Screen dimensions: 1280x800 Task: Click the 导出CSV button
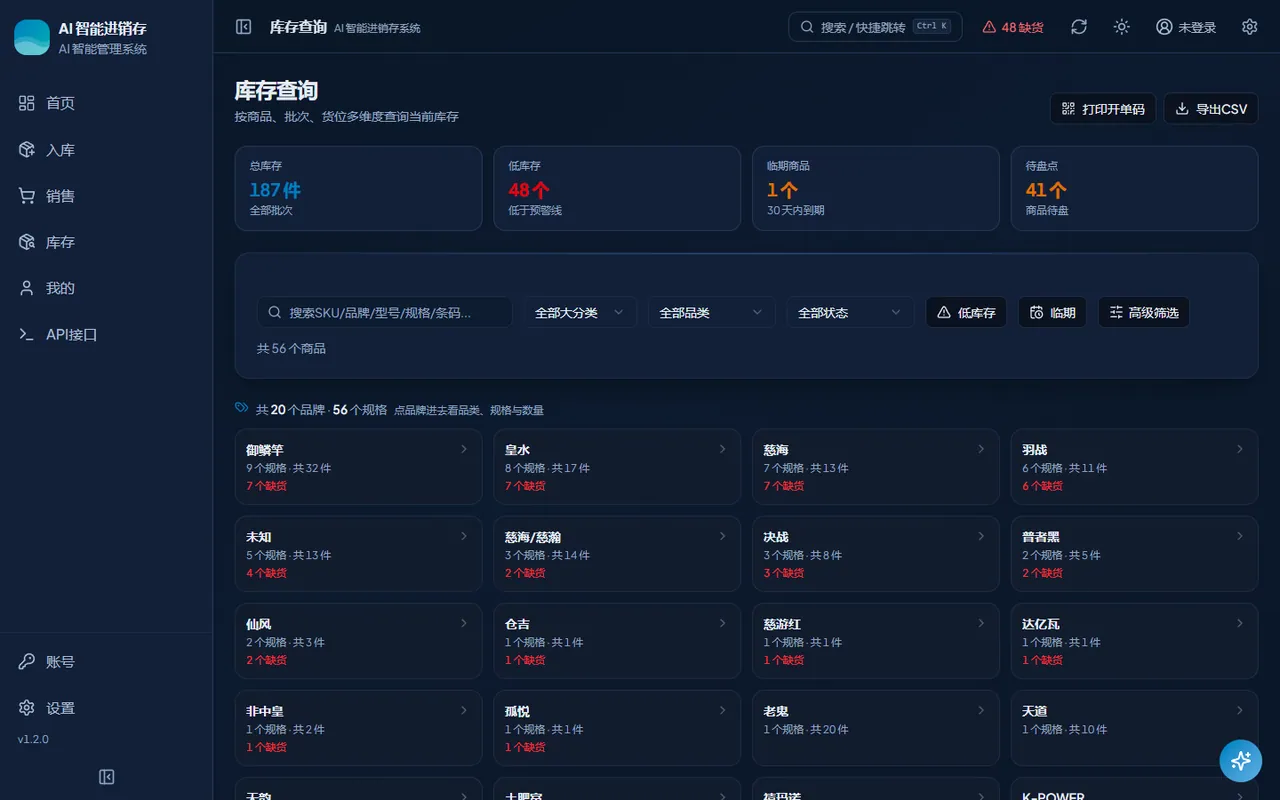[x=1211, y=108]
